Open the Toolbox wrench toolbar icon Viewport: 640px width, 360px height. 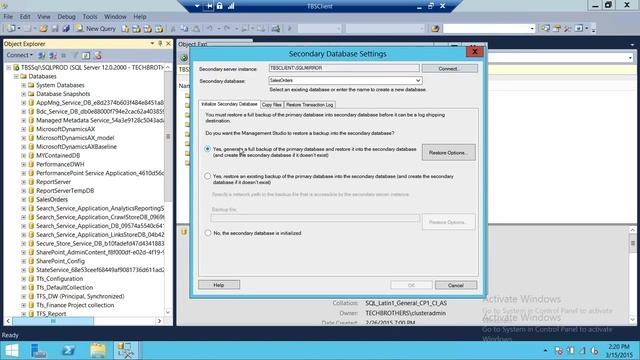[x=567, y=29]
